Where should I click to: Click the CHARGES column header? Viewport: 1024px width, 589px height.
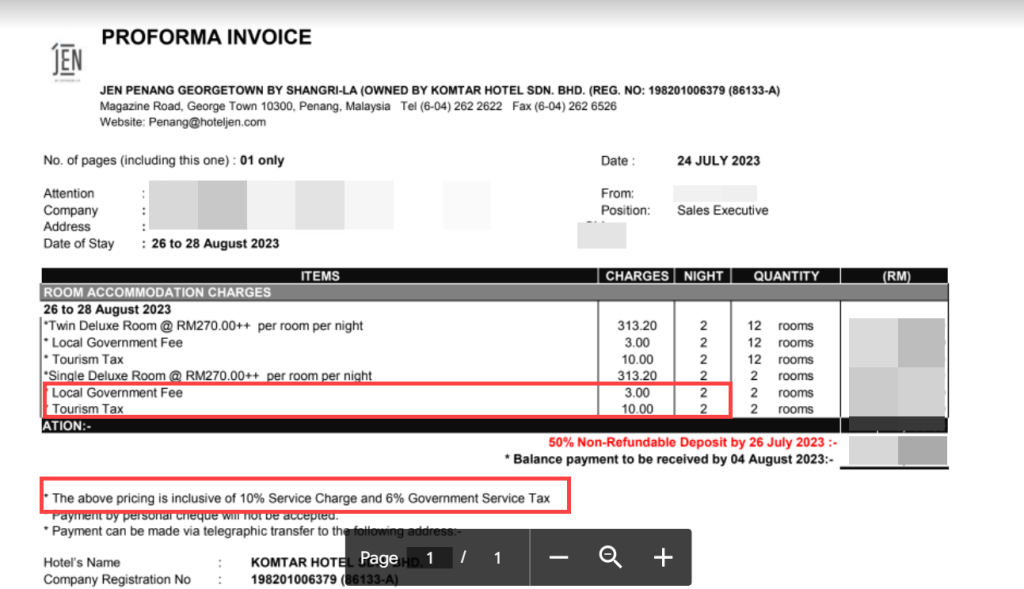pos(637,276)
